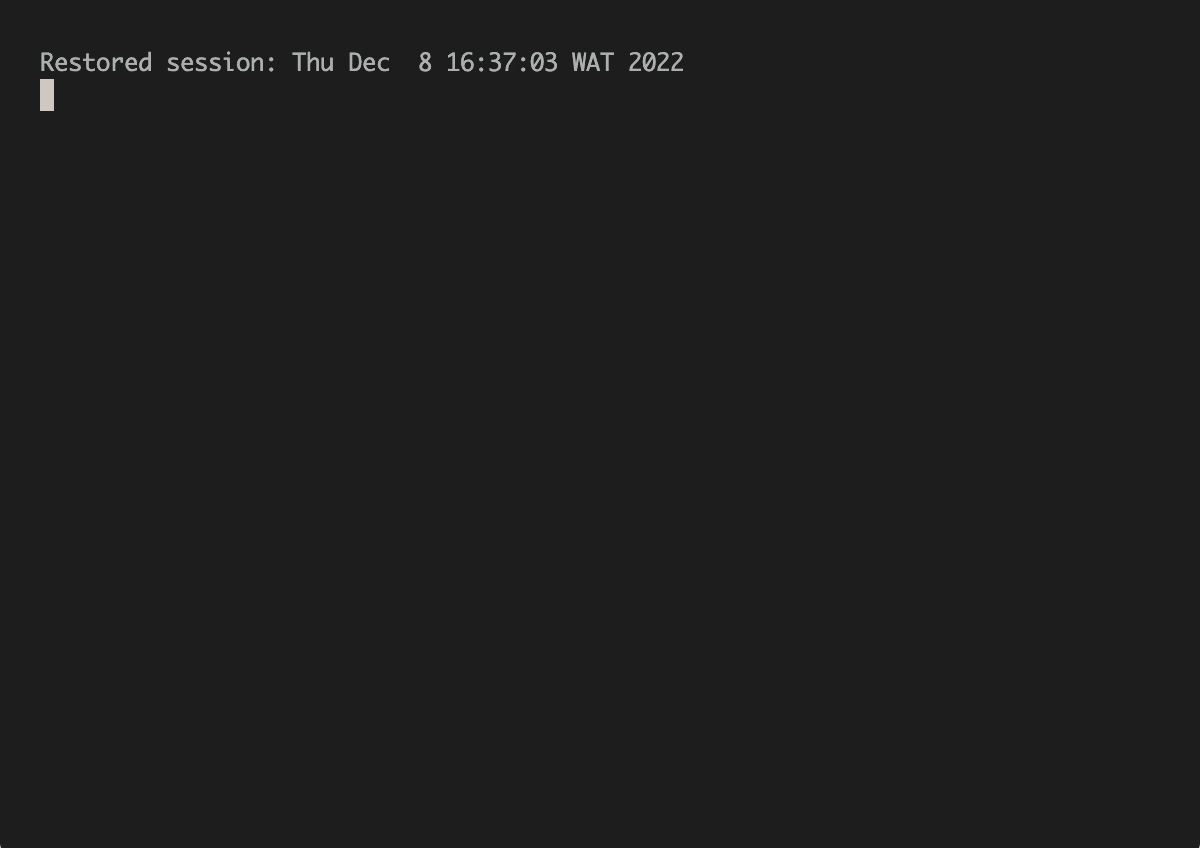Click the colon right after the word "session"
This screenshot has width=1200, height=848.
(x=271, y=62)
